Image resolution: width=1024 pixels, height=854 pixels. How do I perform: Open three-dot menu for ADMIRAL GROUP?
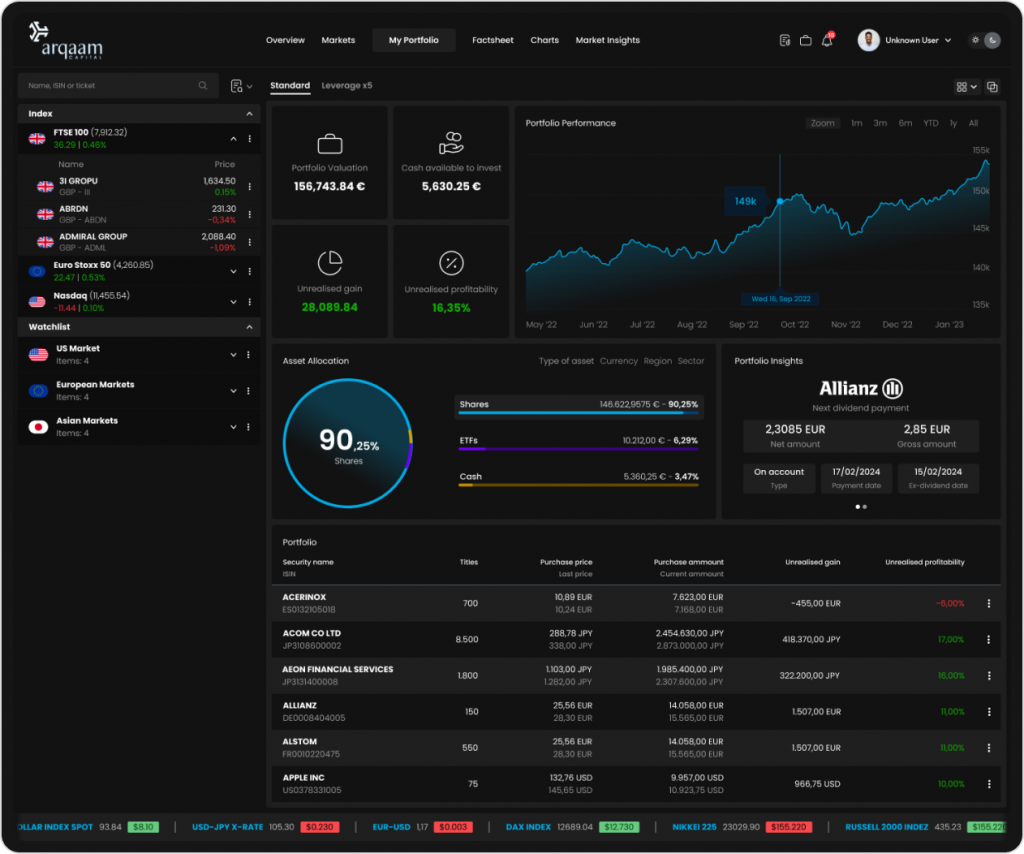tap(249, 241)
